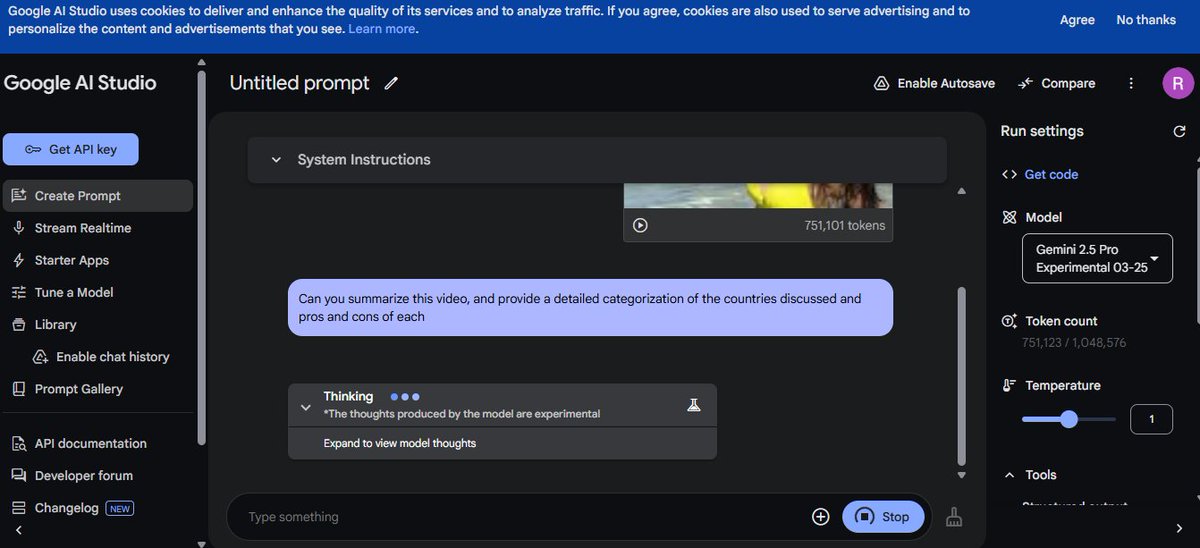The width and height of the screenshot is (1200, 548).
Task: Click the Type something prompt input
Action: pos(520,517)
